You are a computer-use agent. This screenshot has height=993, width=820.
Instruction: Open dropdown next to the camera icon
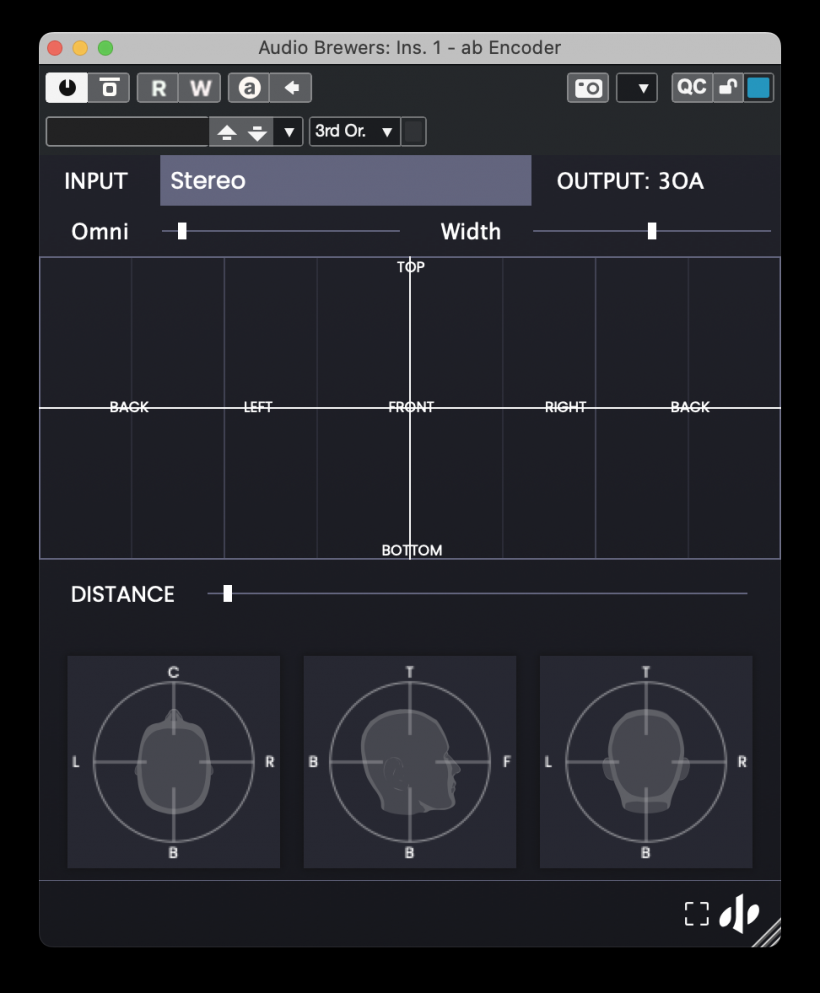pyautogui.click(x=637, y=88)
